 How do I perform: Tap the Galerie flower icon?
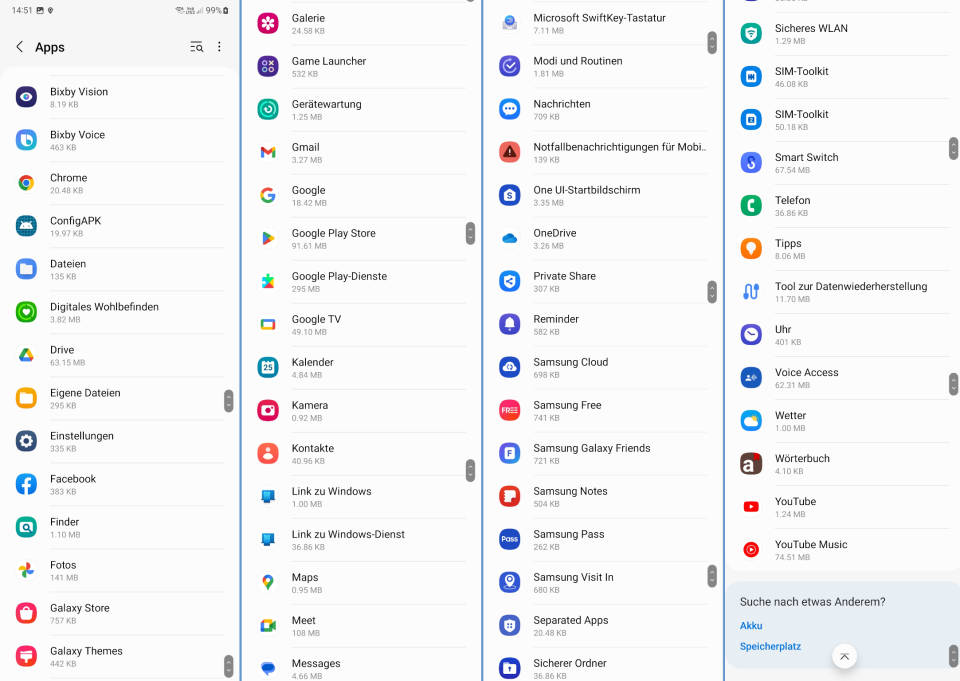(x=268, y=23)
